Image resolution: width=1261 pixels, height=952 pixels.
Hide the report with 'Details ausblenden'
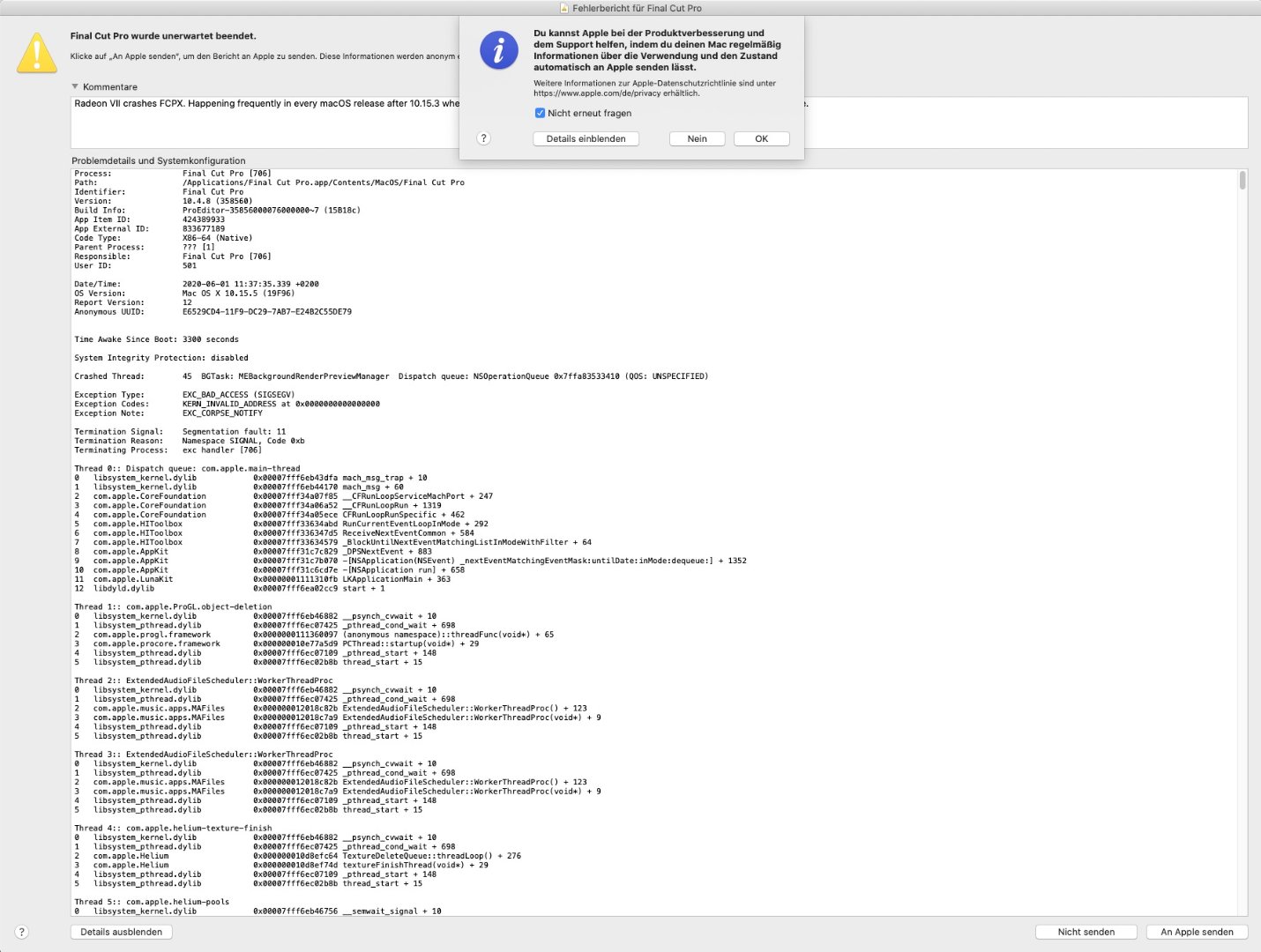[122, 932]
